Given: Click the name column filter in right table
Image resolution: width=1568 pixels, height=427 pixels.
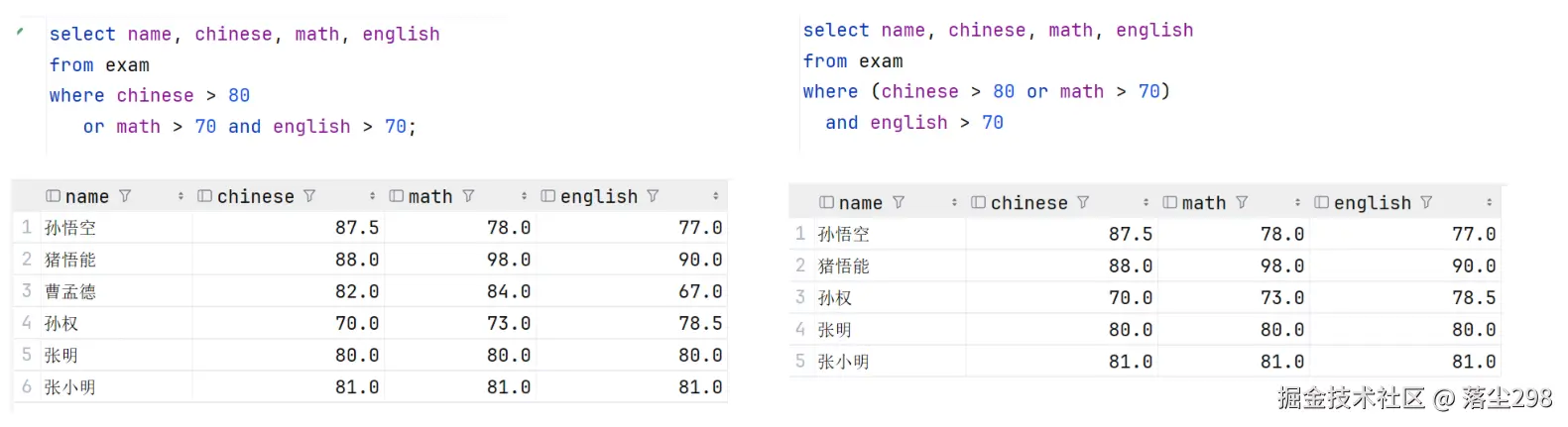Looking at the screenshot, I should pos(899,202).
